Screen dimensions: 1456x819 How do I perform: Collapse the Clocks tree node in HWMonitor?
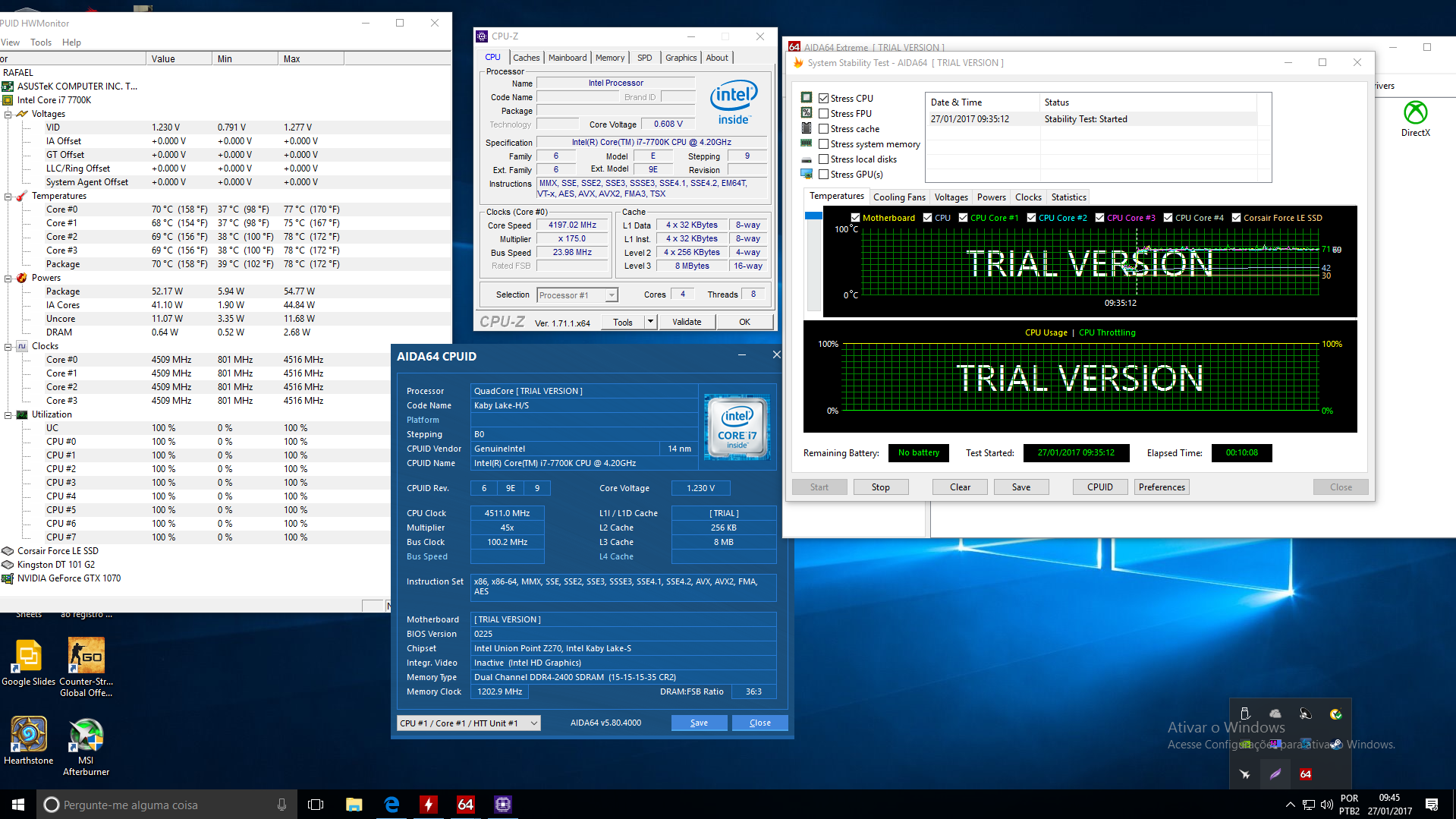(x=8, y=347)
